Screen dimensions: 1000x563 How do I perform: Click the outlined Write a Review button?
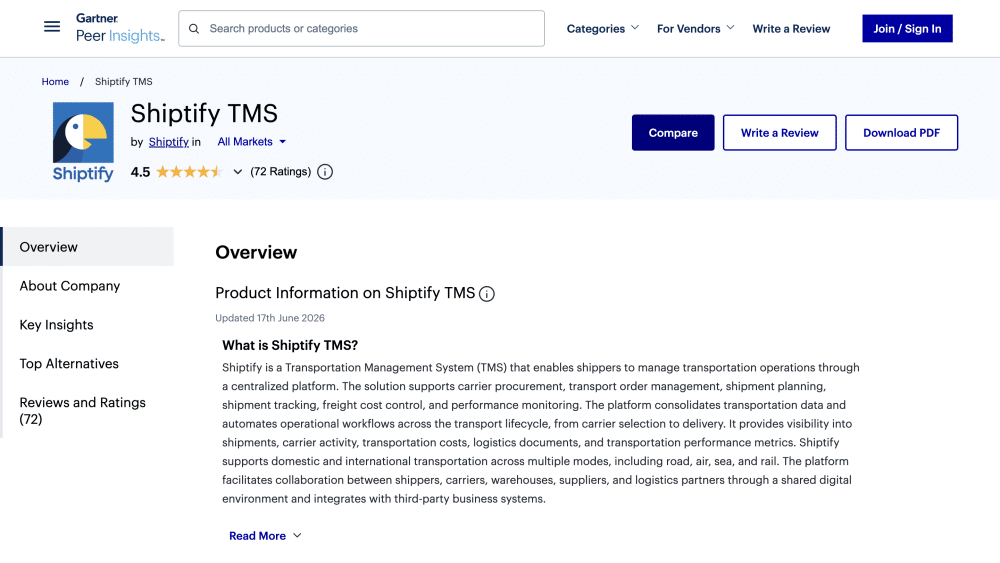779,133
